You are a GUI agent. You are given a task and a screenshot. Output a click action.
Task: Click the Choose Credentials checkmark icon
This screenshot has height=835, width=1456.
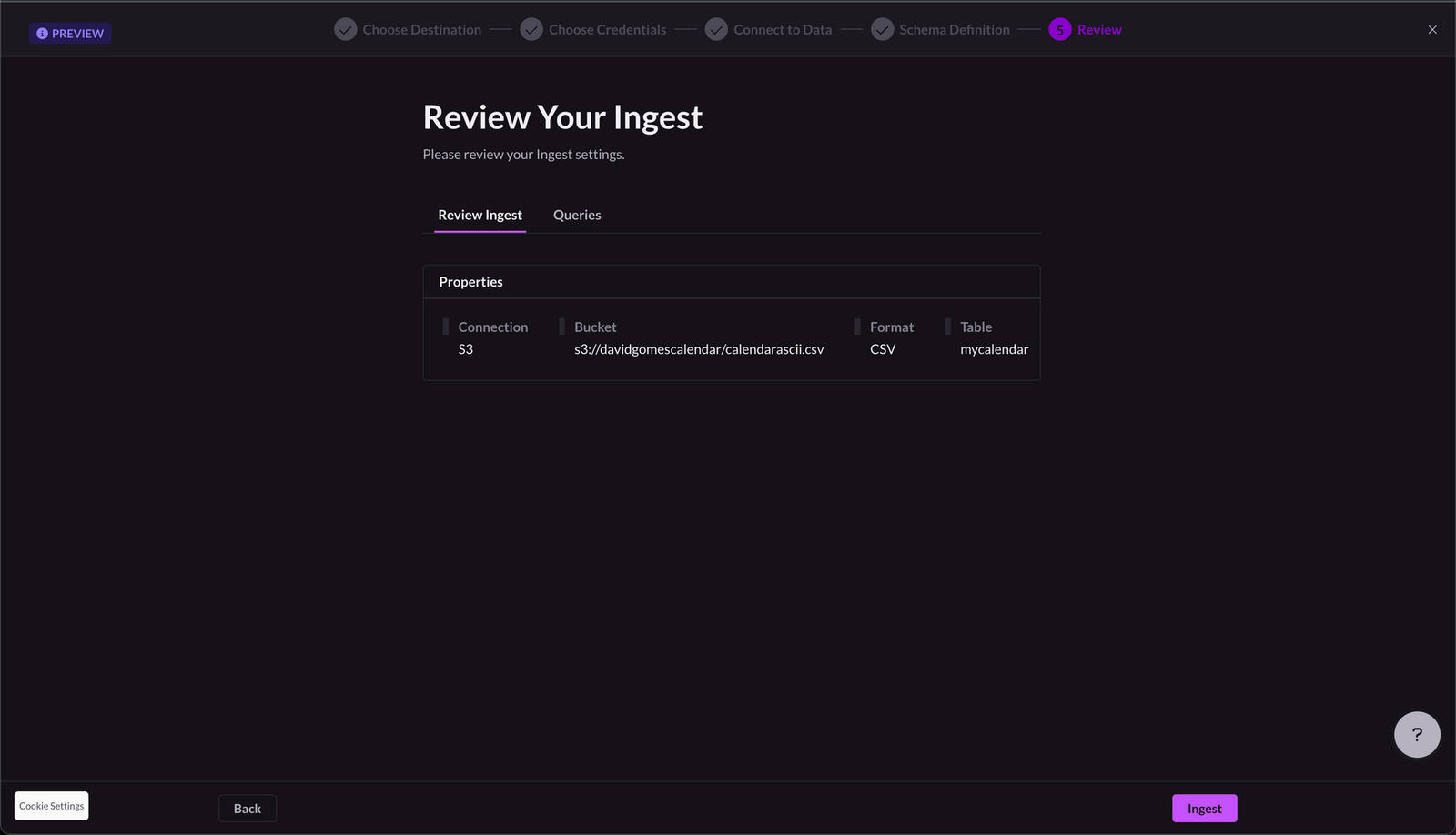(531, 29)
